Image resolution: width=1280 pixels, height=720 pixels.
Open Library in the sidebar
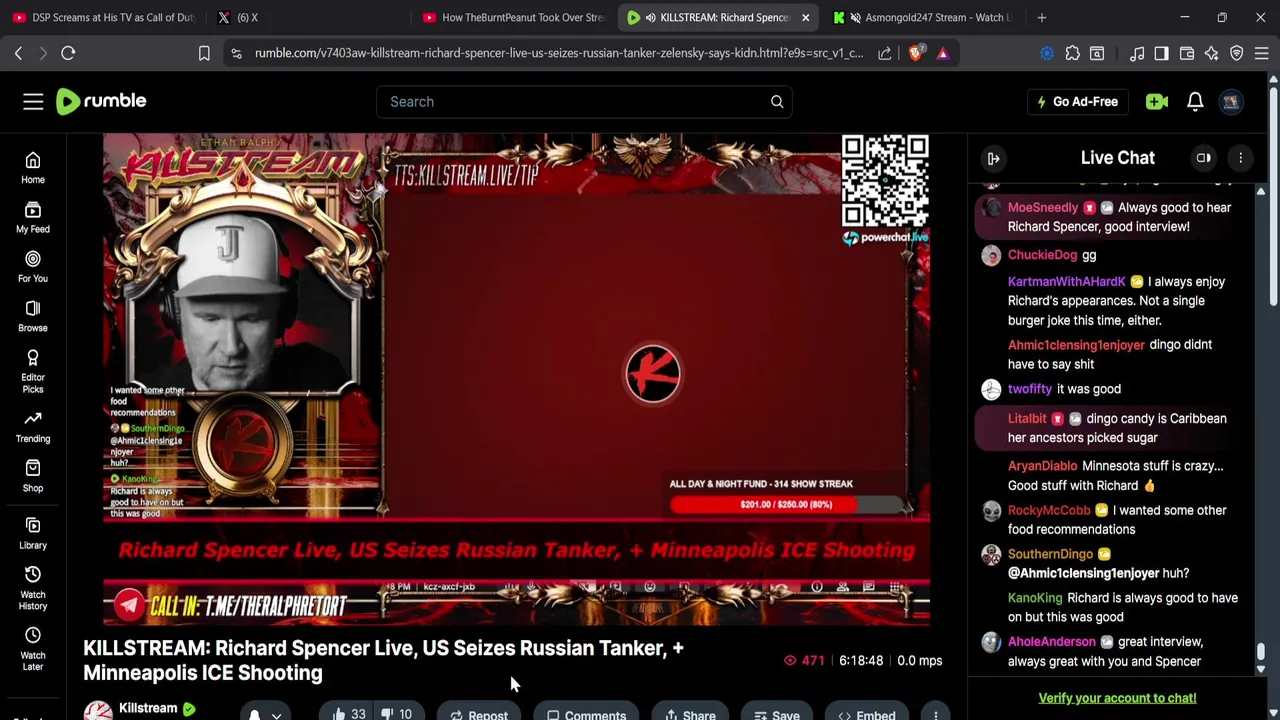coord(33,533)
